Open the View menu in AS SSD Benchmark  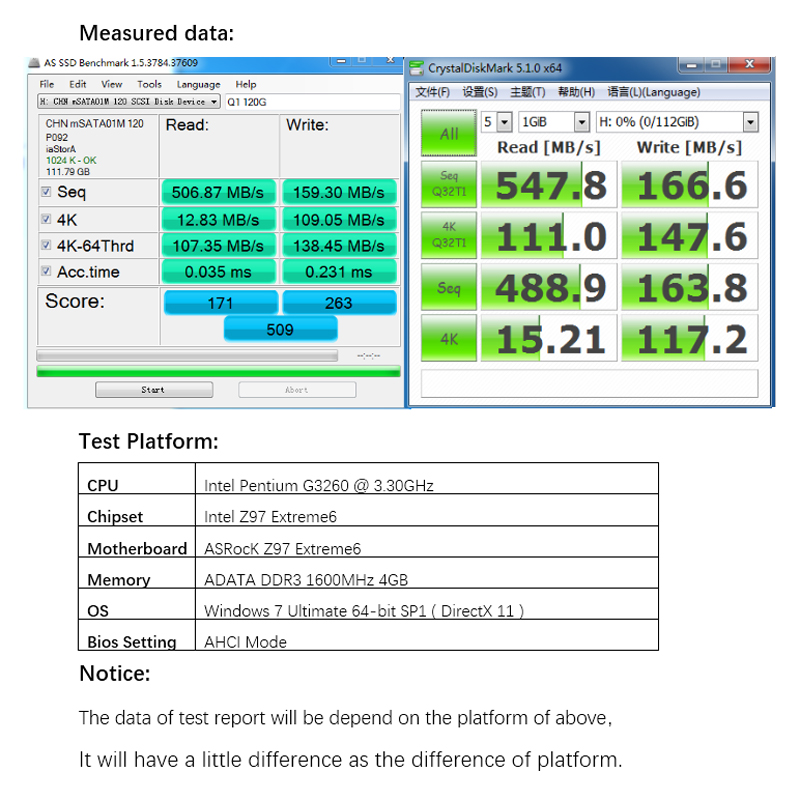coord(111,84)
